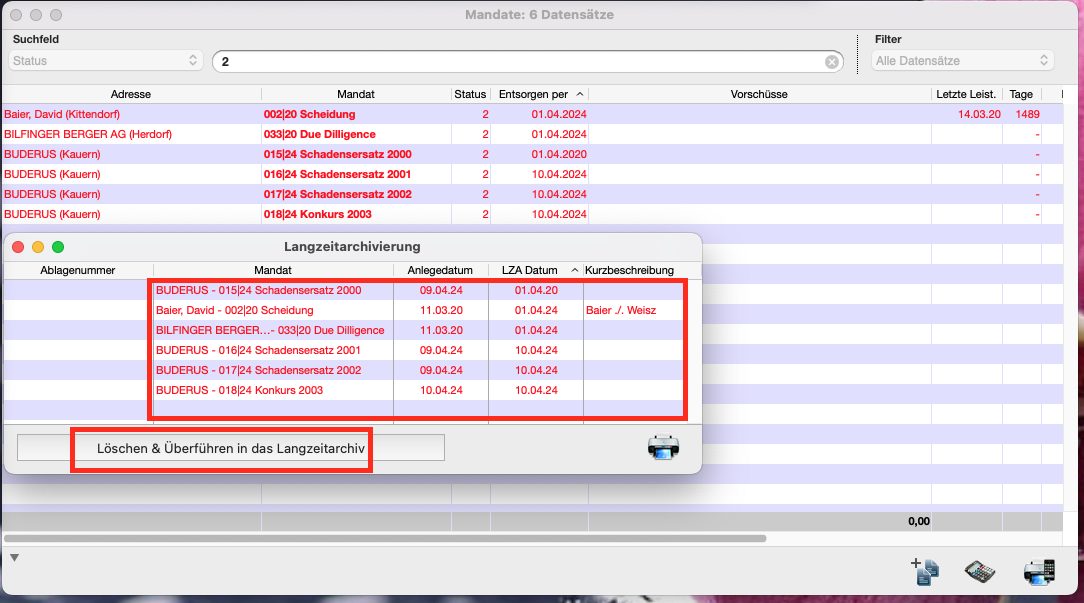Select BILFINGER BERGER - 033|20 Due Dilligence archive row
The image size is (1084, 603).
coord(353,331)
